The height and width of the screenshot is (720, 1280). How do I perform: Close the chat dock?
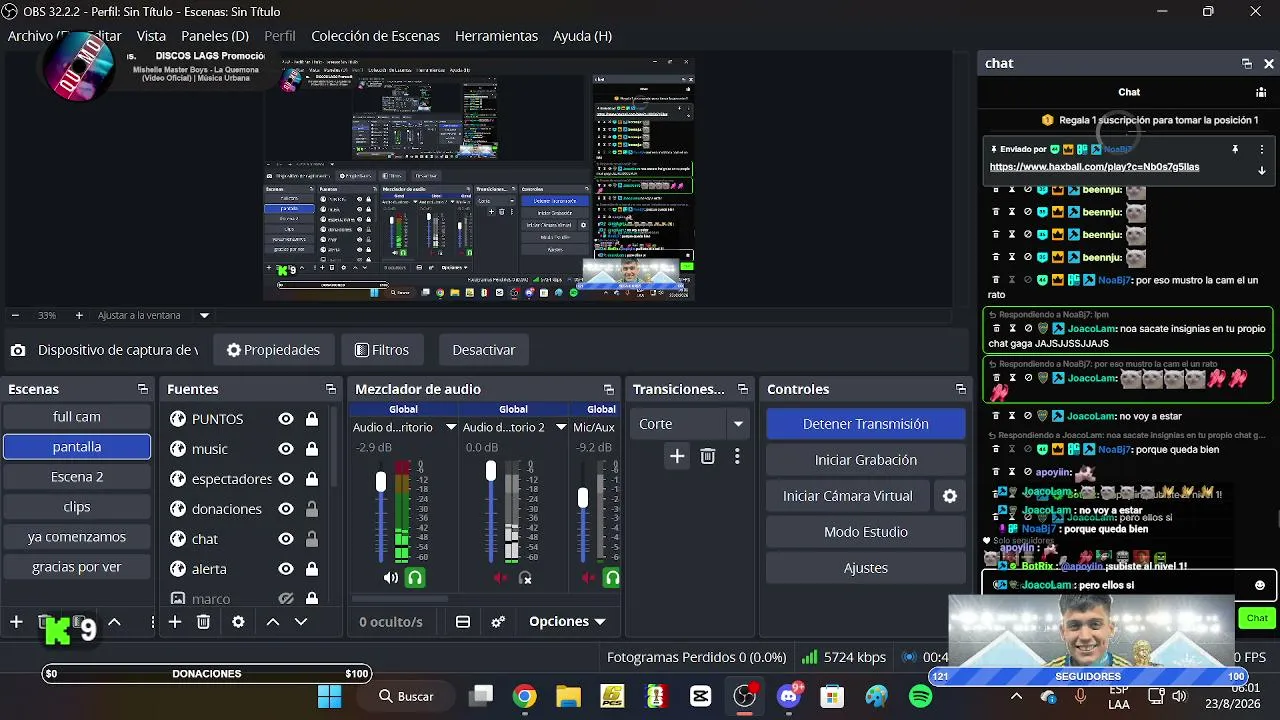coord(1269,63)
